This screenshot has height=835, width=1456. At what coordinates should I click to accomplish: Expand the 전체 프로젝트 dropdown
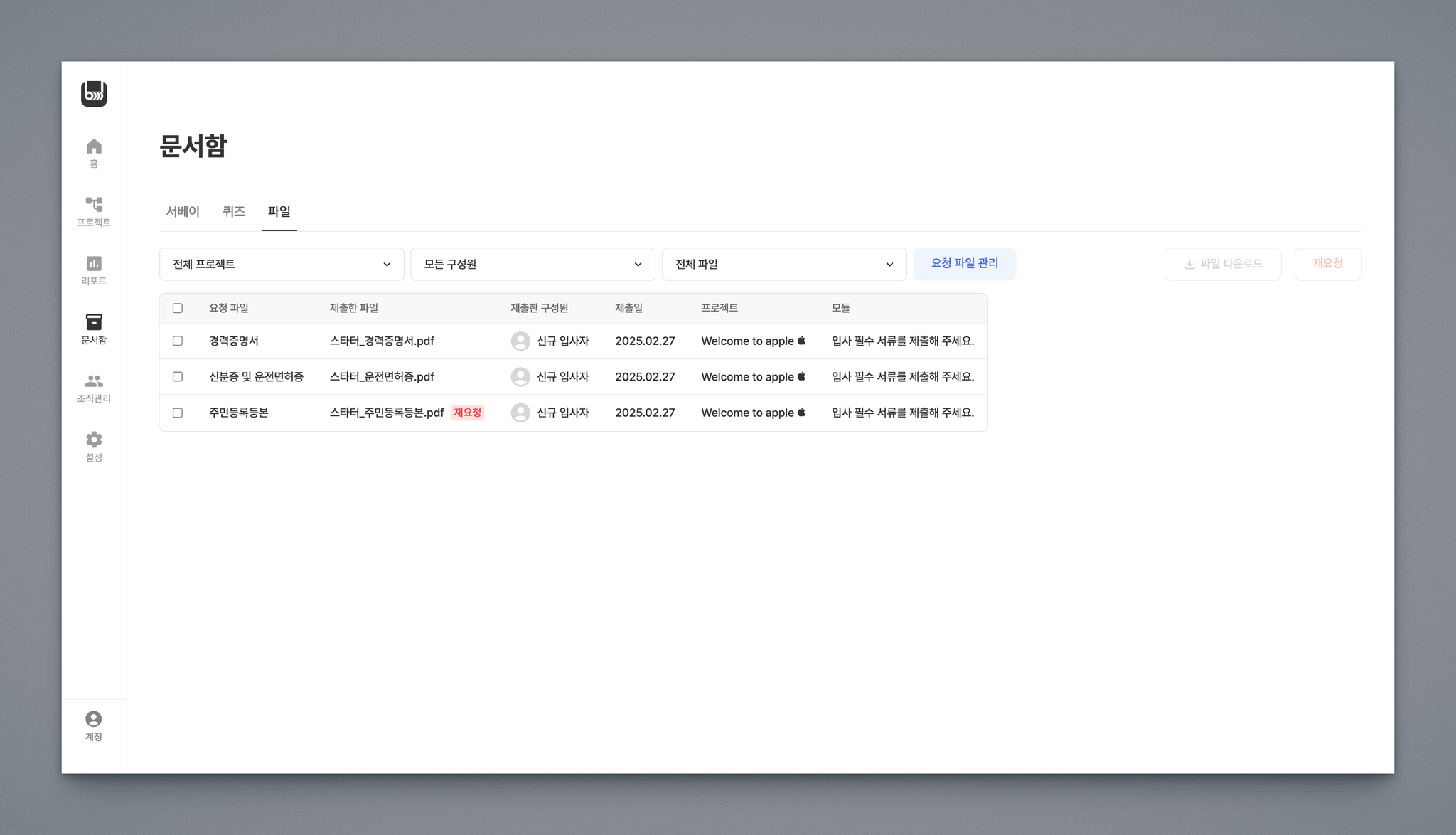[282, 264]
